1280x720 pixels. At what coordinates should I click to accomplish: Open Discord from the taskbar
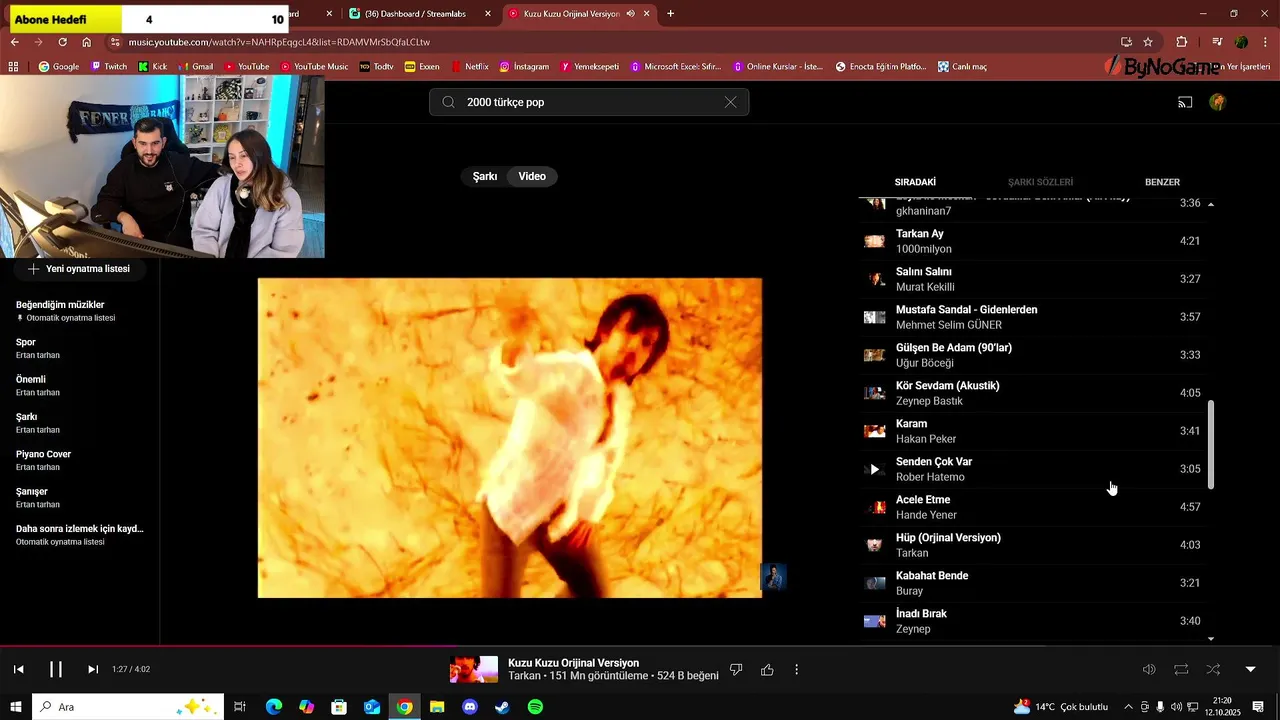point(470,707)
